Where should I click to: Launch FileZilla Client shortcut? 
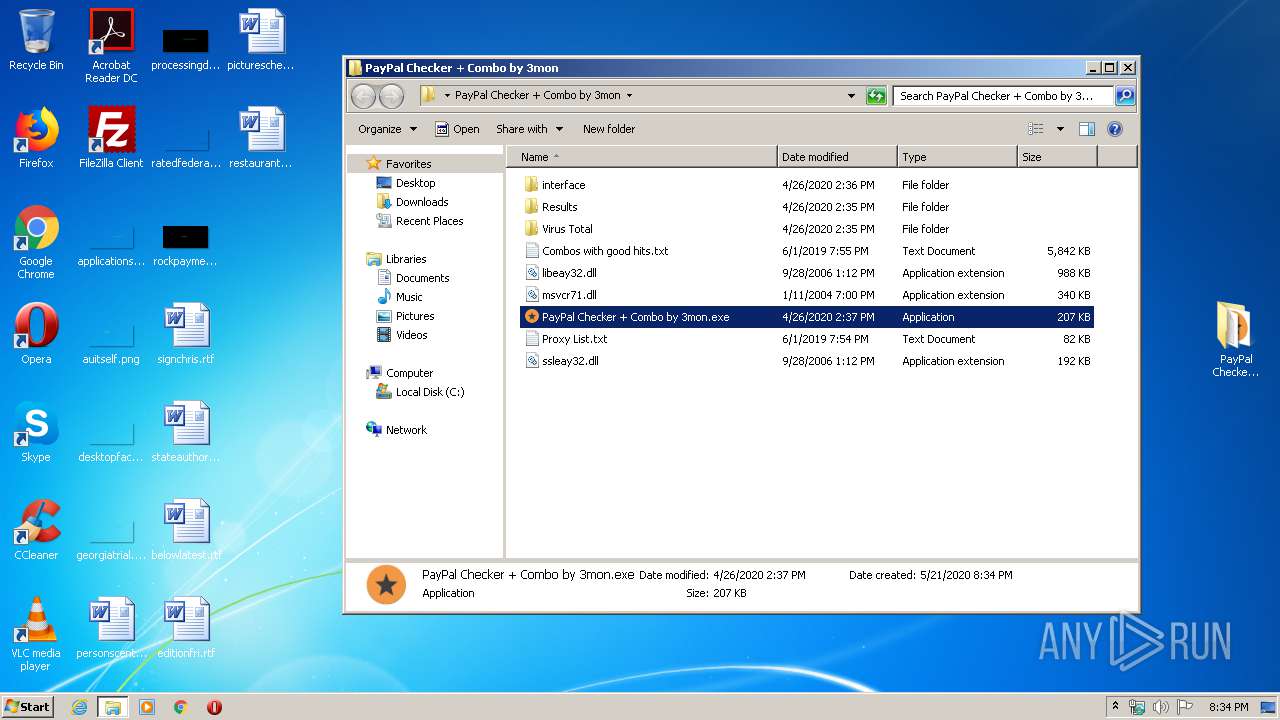point(111,138)
